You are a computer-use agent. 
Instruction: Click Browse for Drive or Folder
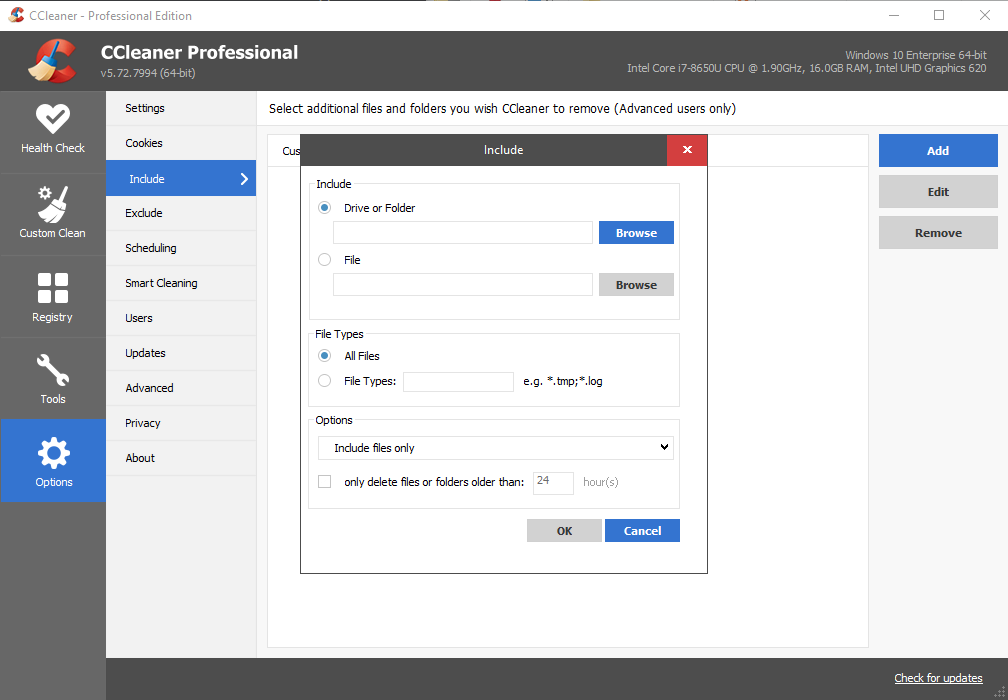(636, 233)
